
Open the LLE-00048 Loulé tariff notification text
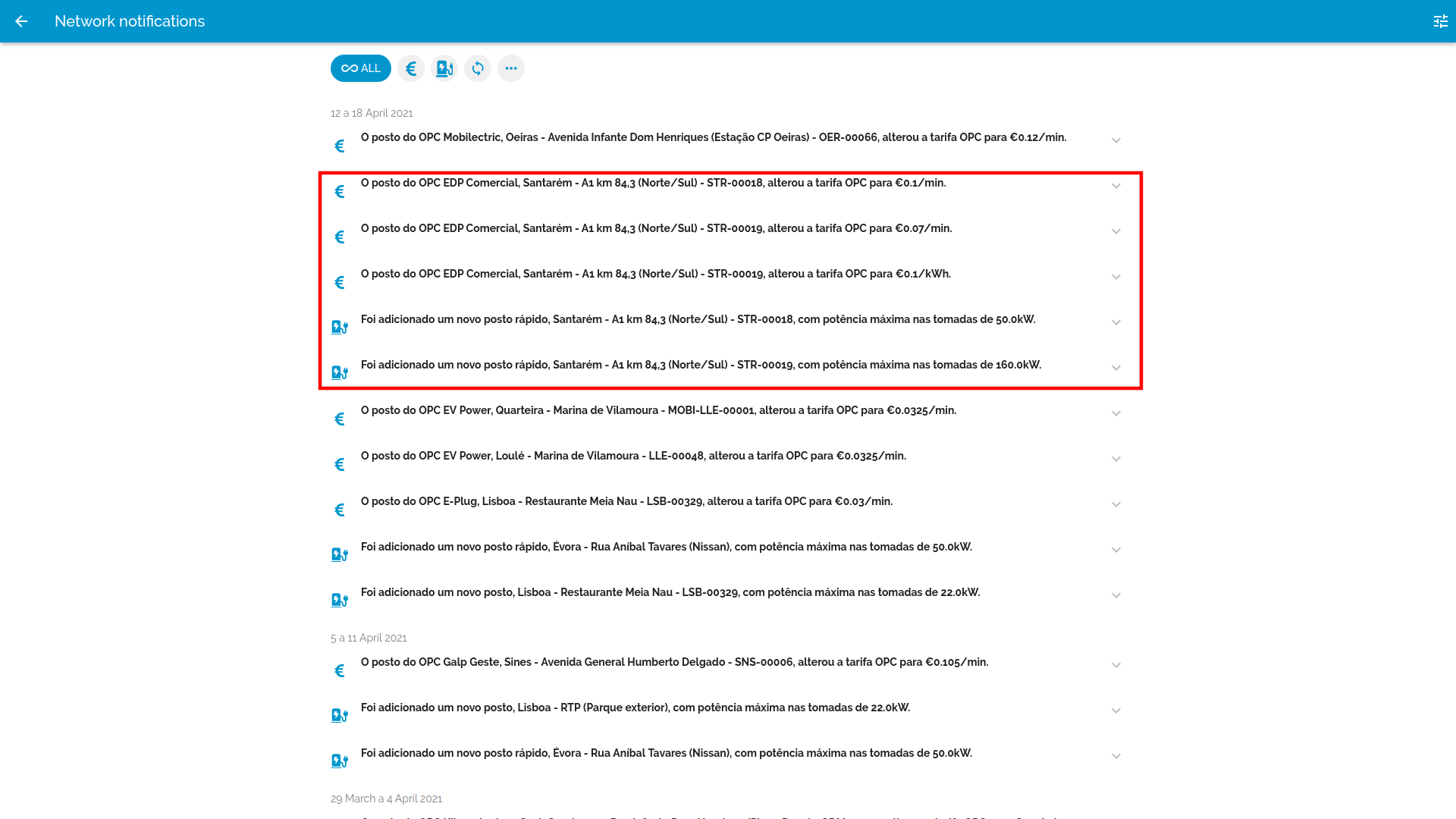point(633,456)
